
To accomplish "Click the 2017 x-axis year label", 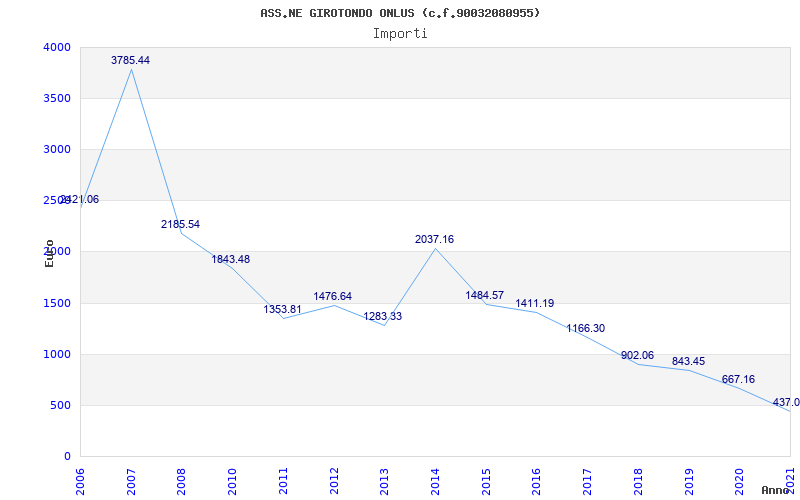I will coord(586,481).
